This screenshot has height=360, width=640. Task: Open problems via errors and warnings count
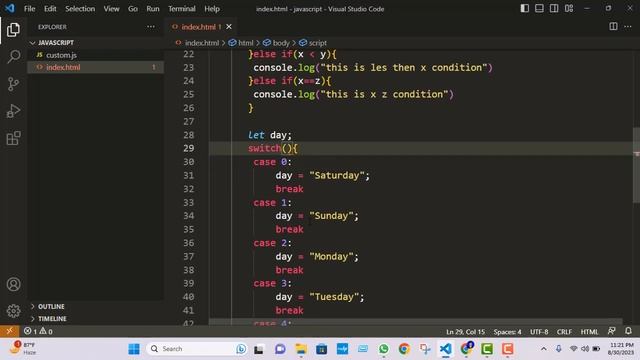point(38,331)
